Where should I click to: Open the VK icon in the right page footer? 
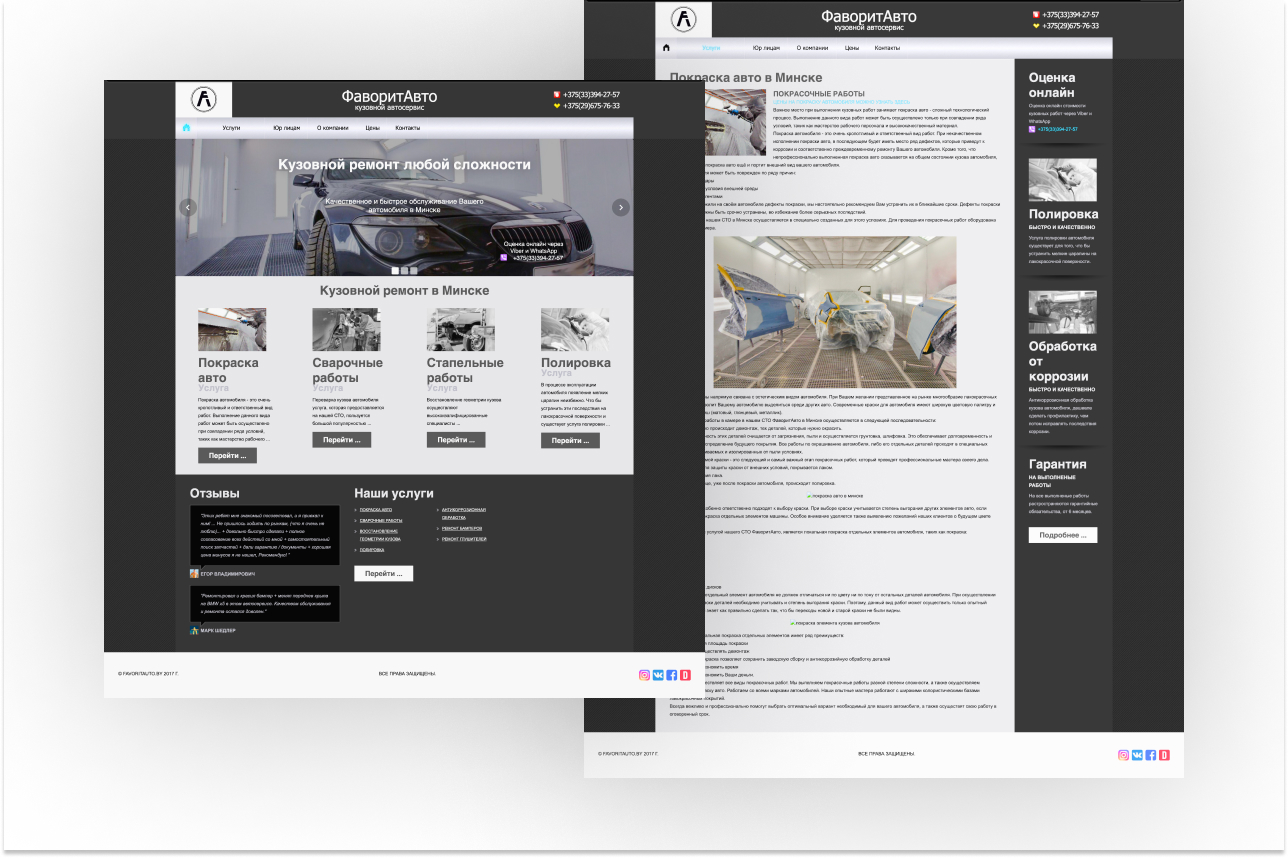(1137, 755)
